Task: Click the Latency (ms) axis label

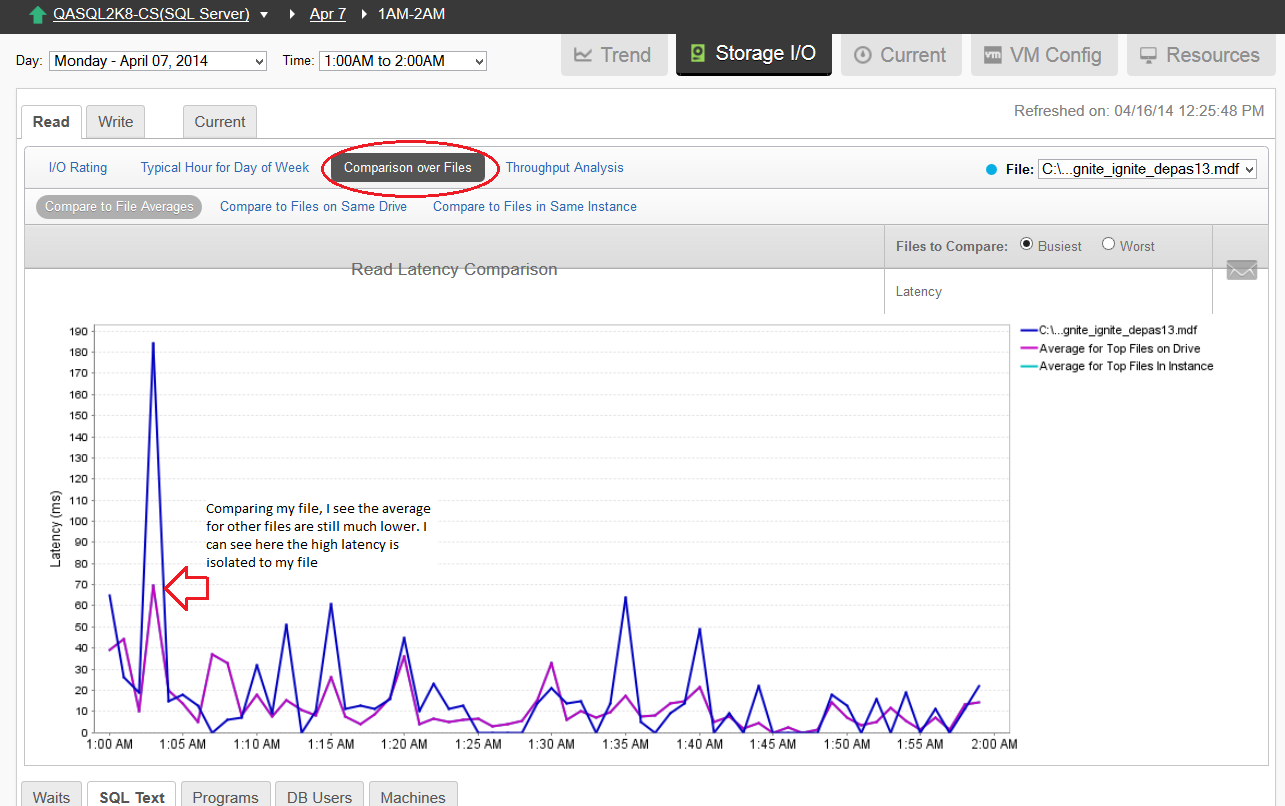Action: [x=56, y=528]
